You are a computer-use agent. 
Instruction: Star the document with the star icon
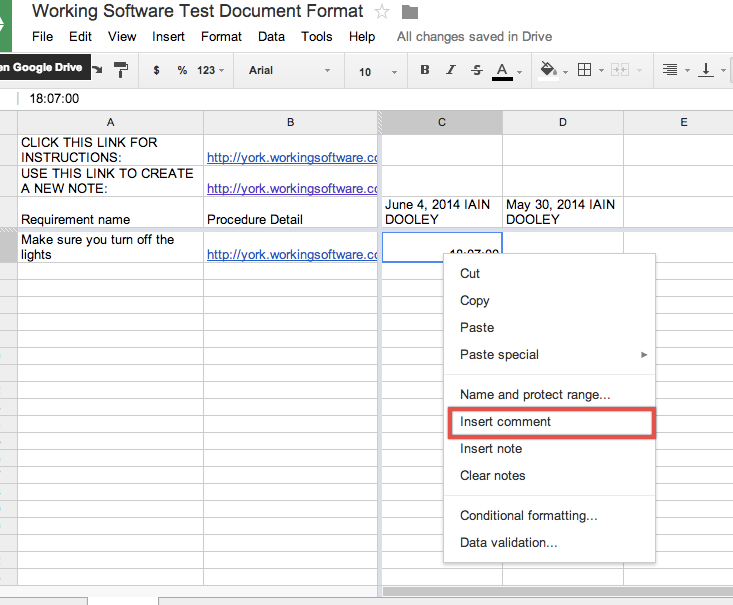382,12
